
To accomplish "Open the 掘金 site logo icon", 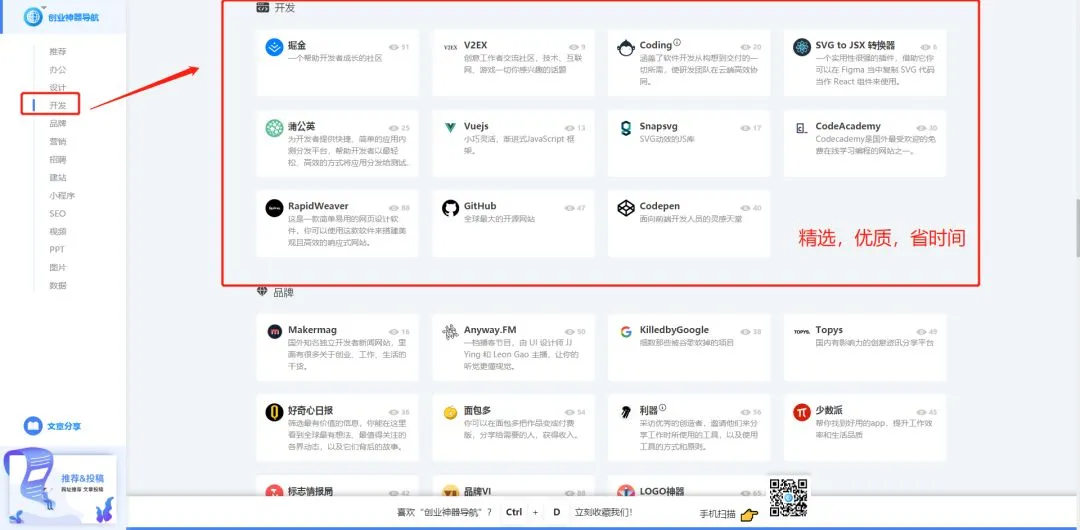I will (274, 48).
